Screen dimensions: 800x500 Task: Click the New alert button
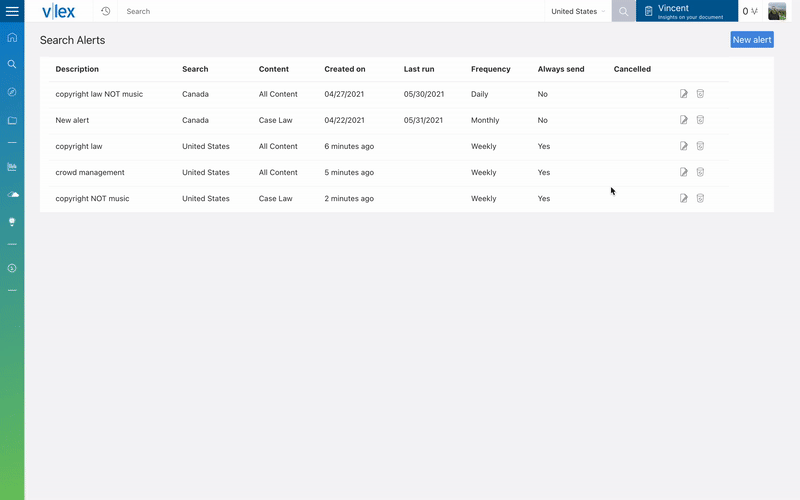(752, 40)
